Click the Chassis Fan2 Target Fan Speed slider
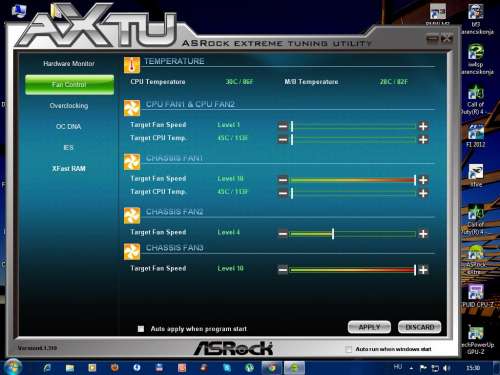The height and width of the screenshot is (375, 500). [353, 234]
